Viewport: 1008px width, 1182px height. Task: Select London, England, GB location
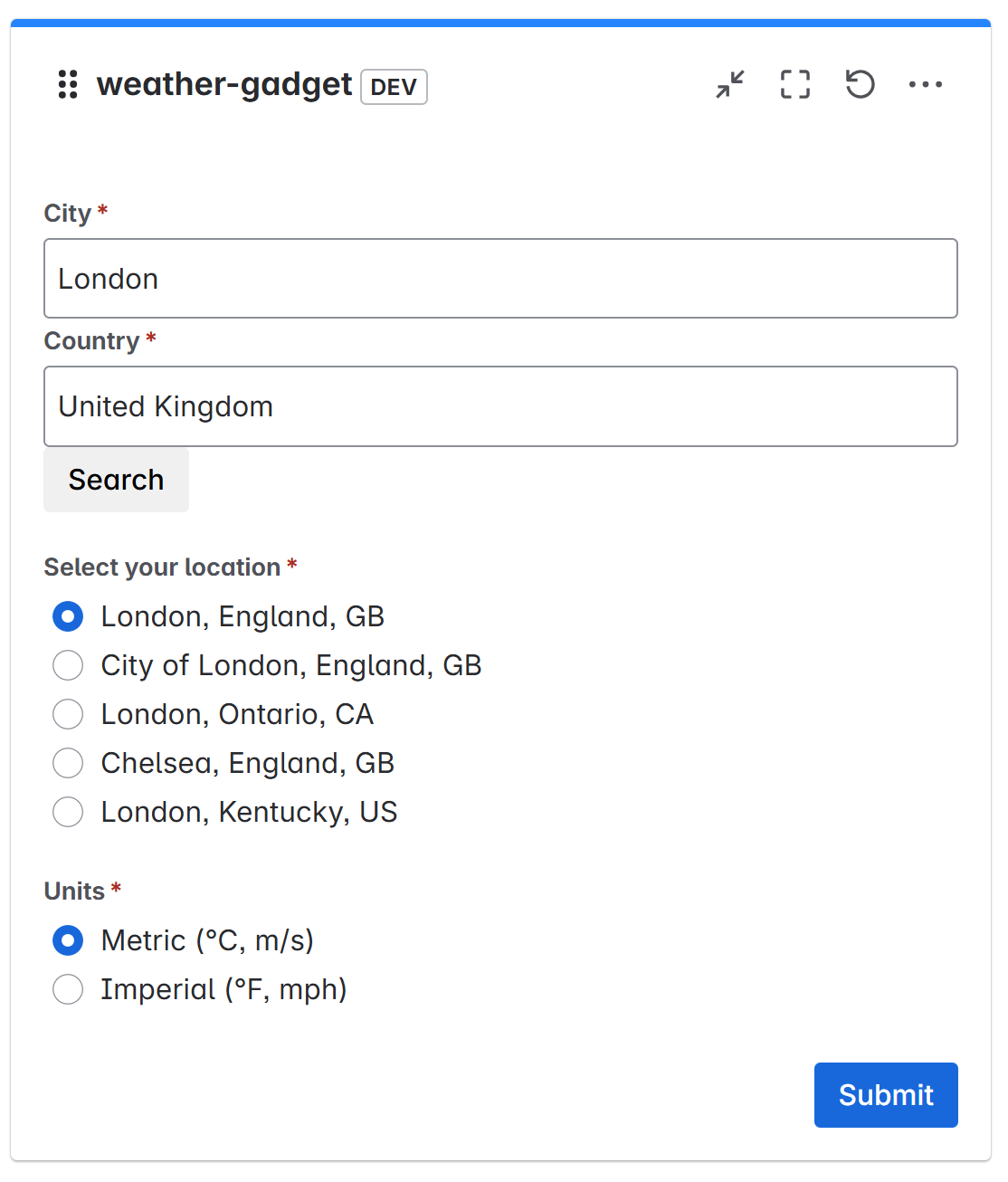[68, 616]
